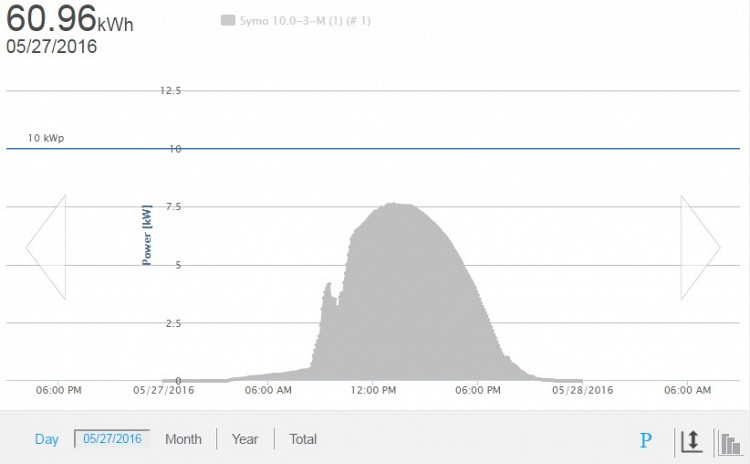
Task: Select the blue P power view icon
Action: [646, 440]
